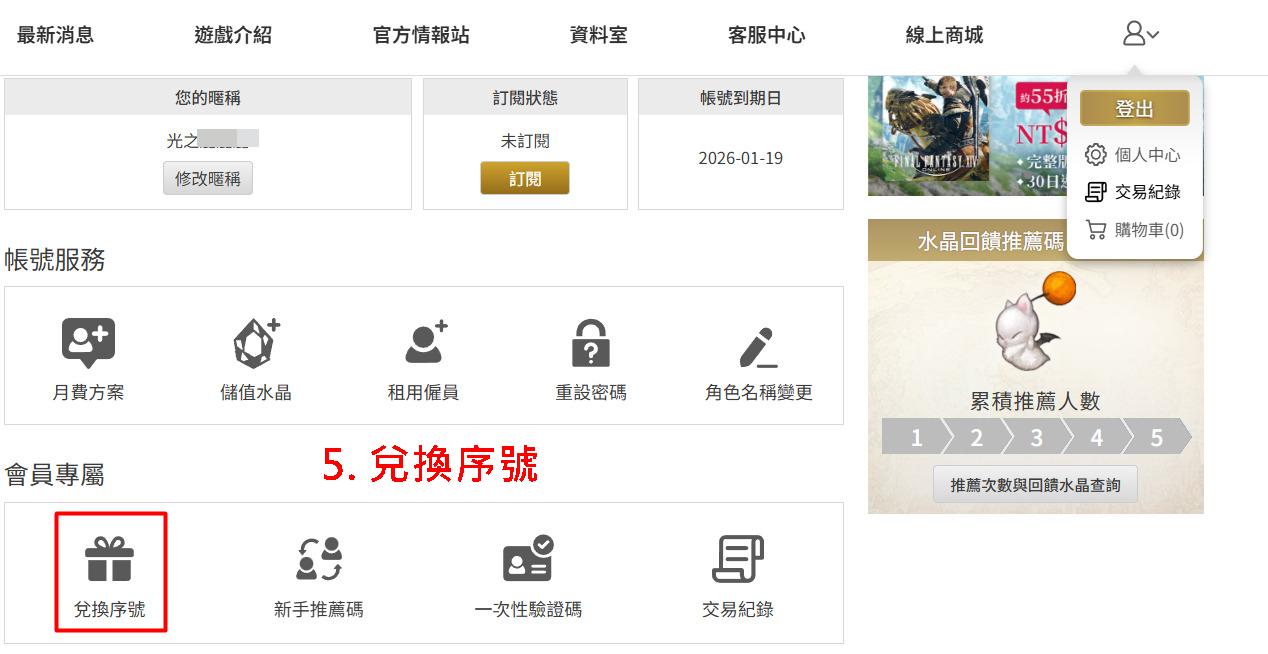The width and height of the screenshot is (1268, 654).
Task: Open the 新手推薦碼 referral icon
Action: point(319,559)
